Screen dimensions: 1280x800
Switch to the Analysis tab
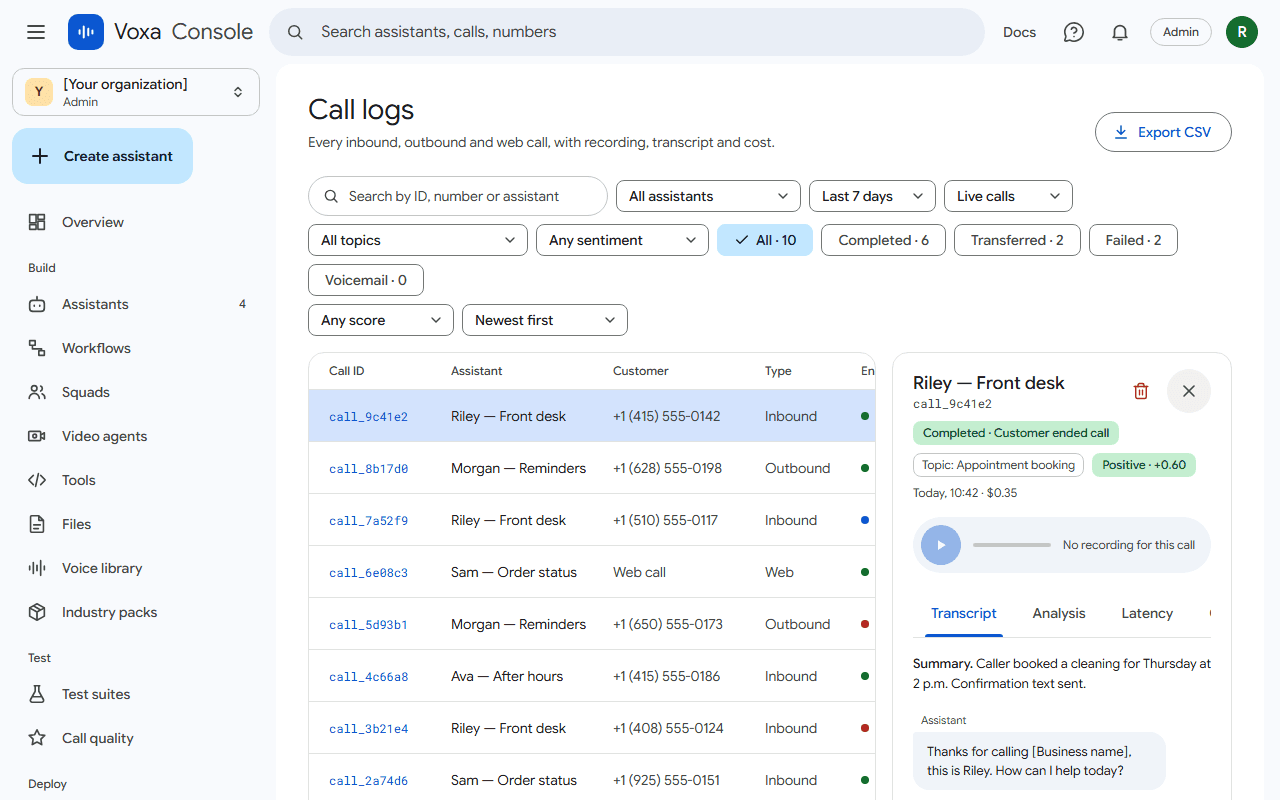(1059, 614)
